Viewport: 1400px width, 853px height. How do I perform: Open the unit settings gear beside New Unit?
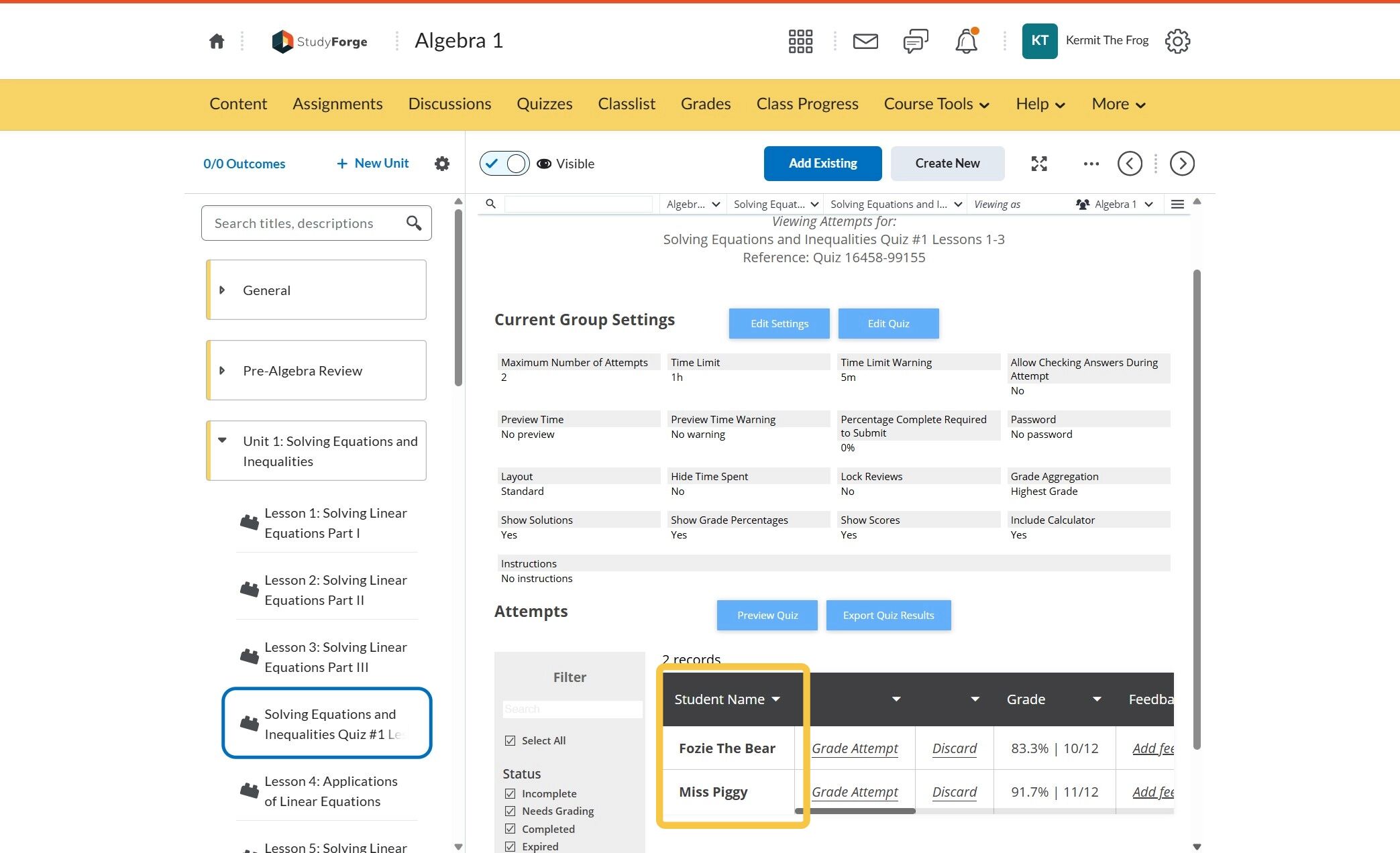[x=441, y=164]
